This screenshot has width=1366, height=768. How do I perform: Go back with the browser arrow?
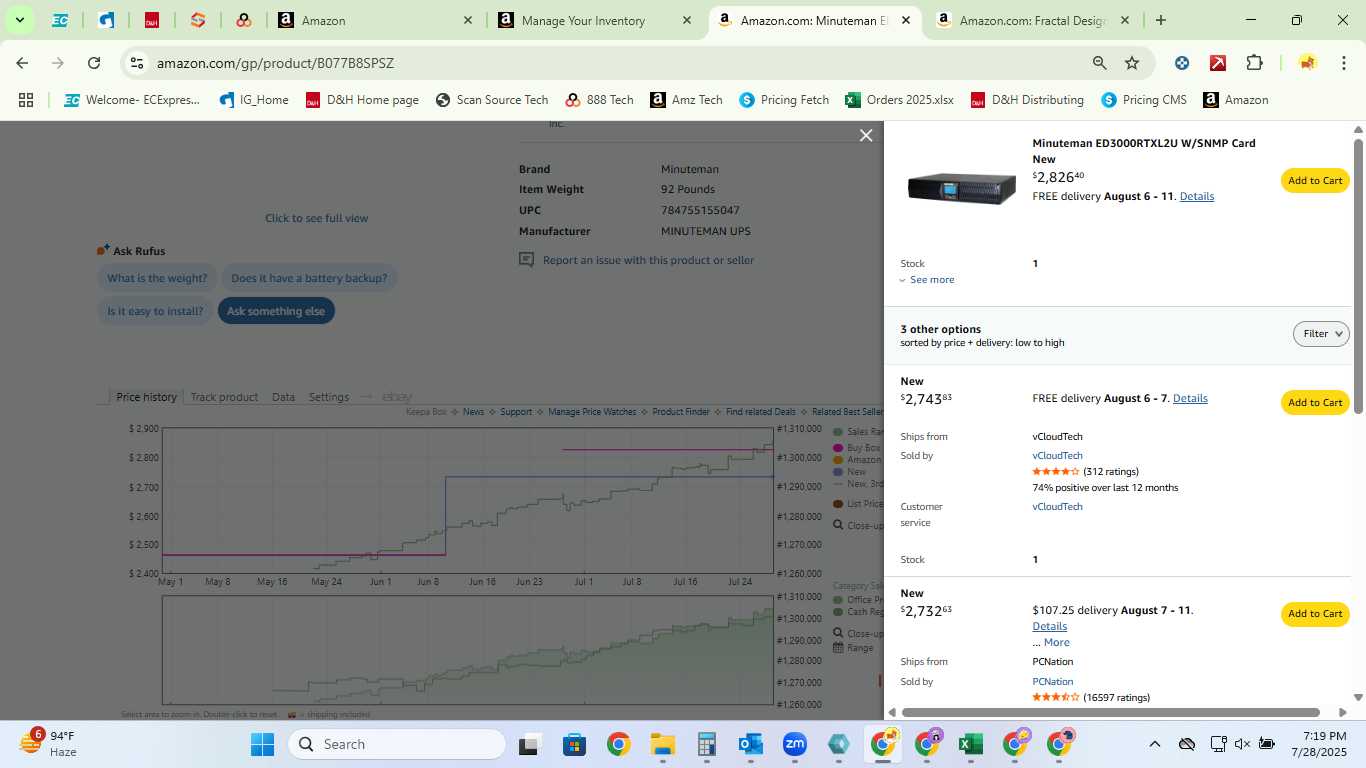click(x=22, y=63)
